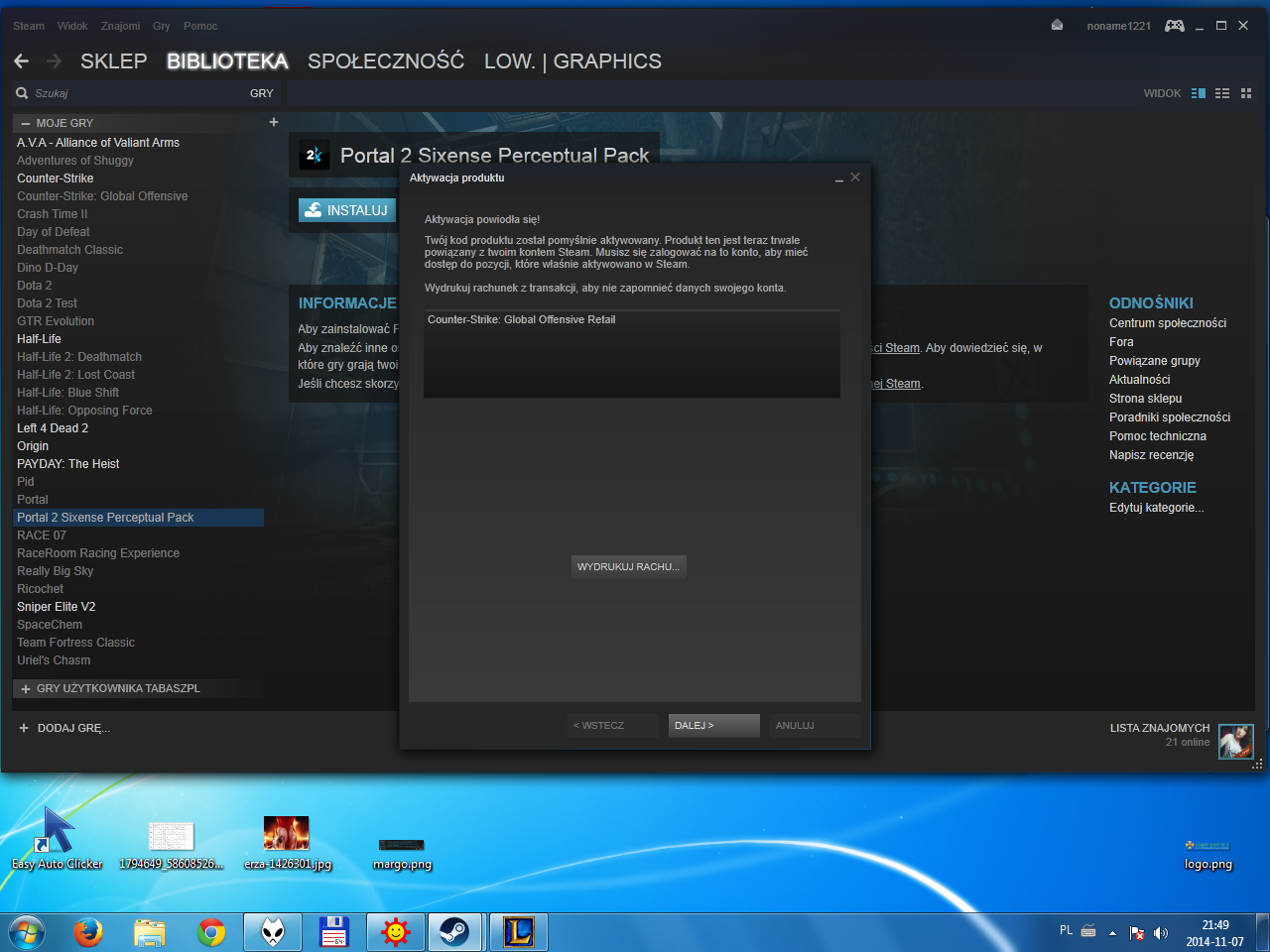The height and width of the screenshot is (952, 1270).
Task: Open friends list avatar thumbnail
Action: [1236, 742]
